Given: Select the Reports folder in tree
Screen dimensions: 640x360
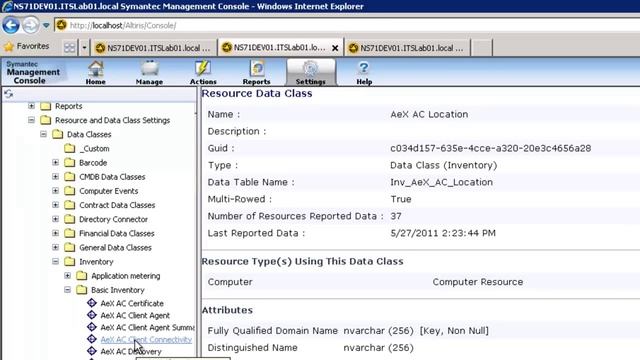Looking at the screenshot, I should [x=69, y=106].
